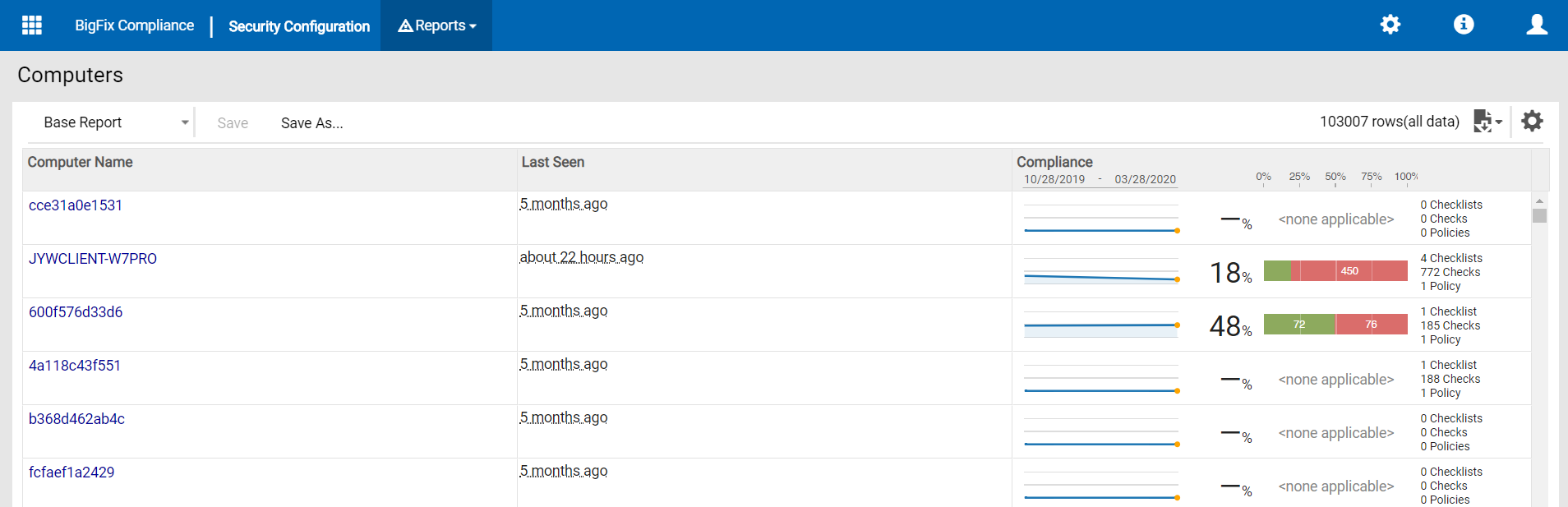Click the scrollbar up arrow
This screenshot has width=1568, height=507.
(x=1539, y=200)
